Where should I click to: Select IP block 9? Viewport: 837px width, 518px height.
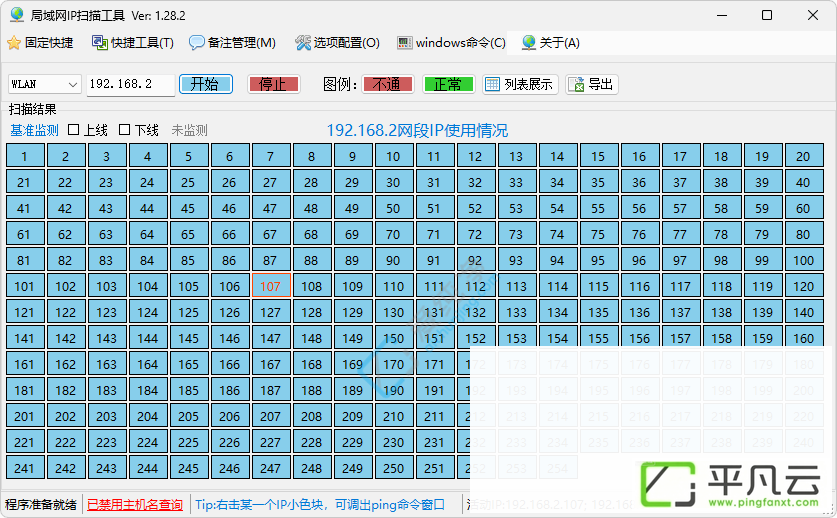[352, 156]
